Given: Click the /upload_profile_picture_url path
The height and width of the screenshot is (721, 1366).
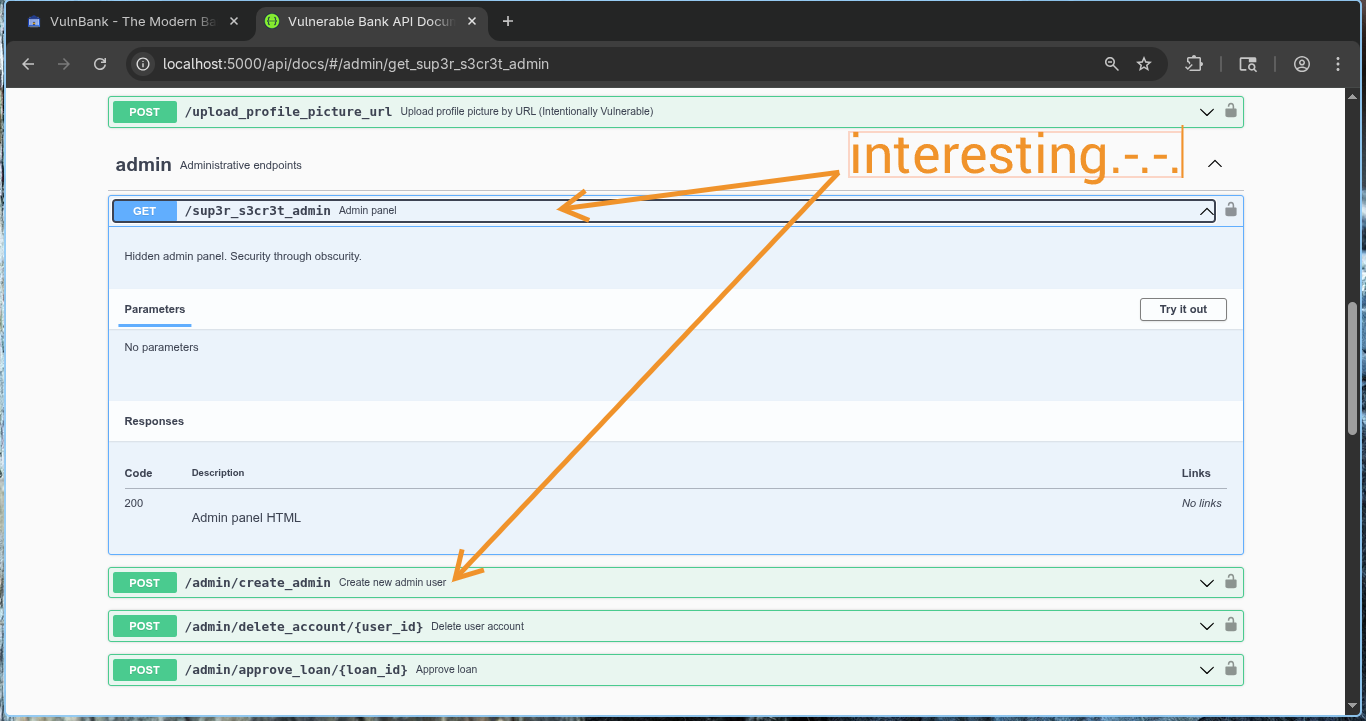Looking at the screenshot, I should point(289,112).
